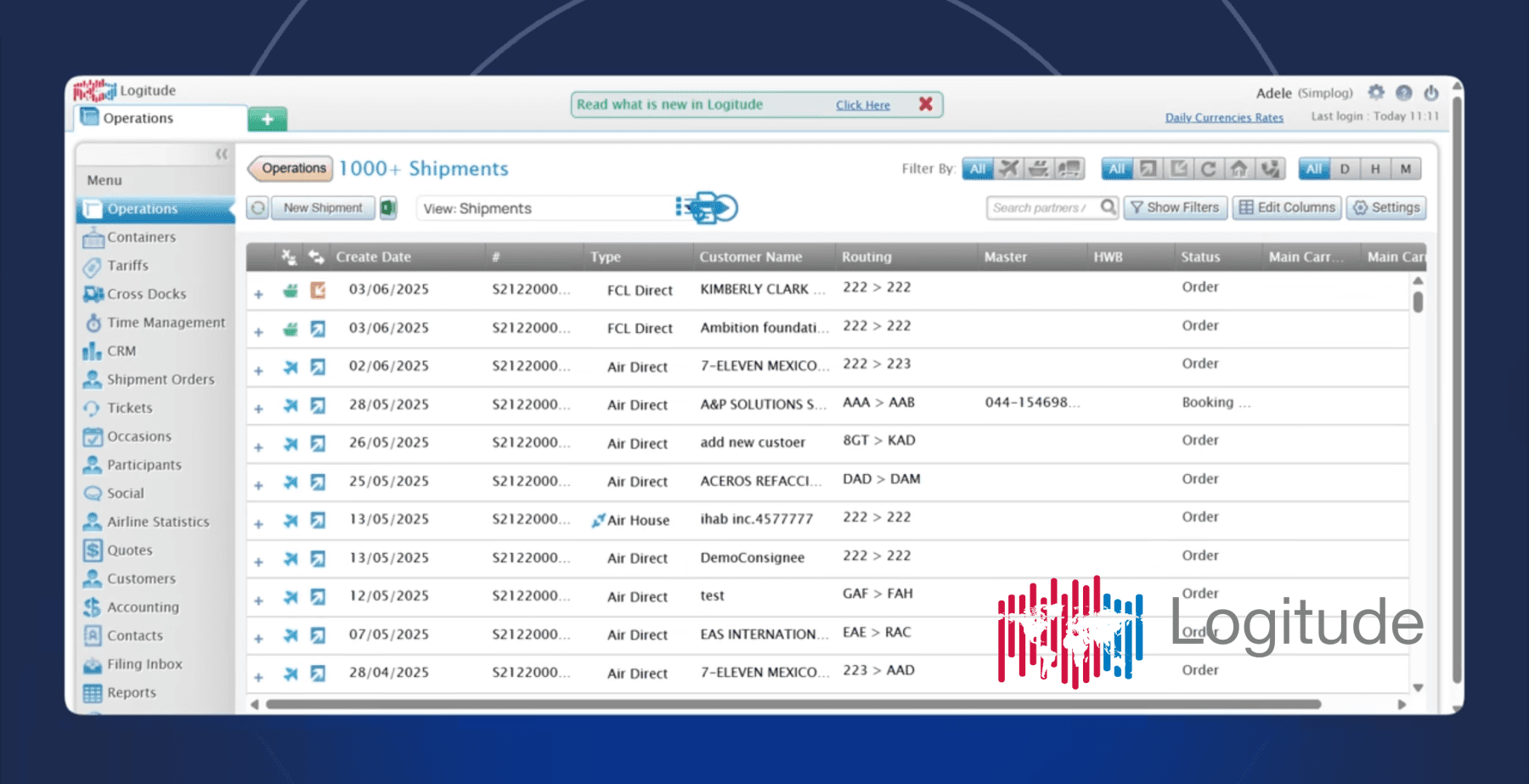Click the export arrow icon on the DemoConsignee row
Screen dimensions: 1529x784
(x=317, y=558)
